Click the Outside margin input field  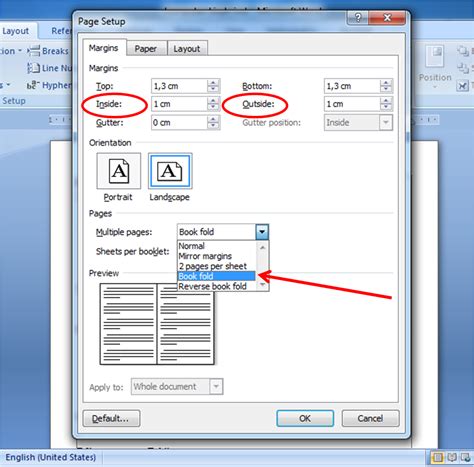tap(352, 104)
